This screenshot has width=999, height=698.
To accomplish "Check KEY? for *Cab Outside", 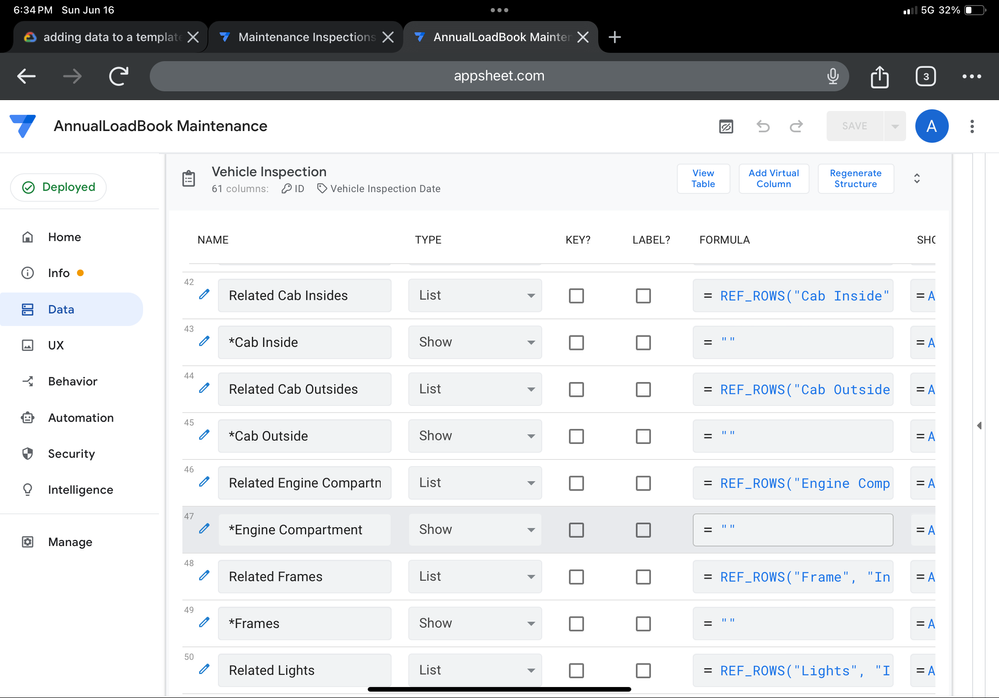I will tap(576, 436).
